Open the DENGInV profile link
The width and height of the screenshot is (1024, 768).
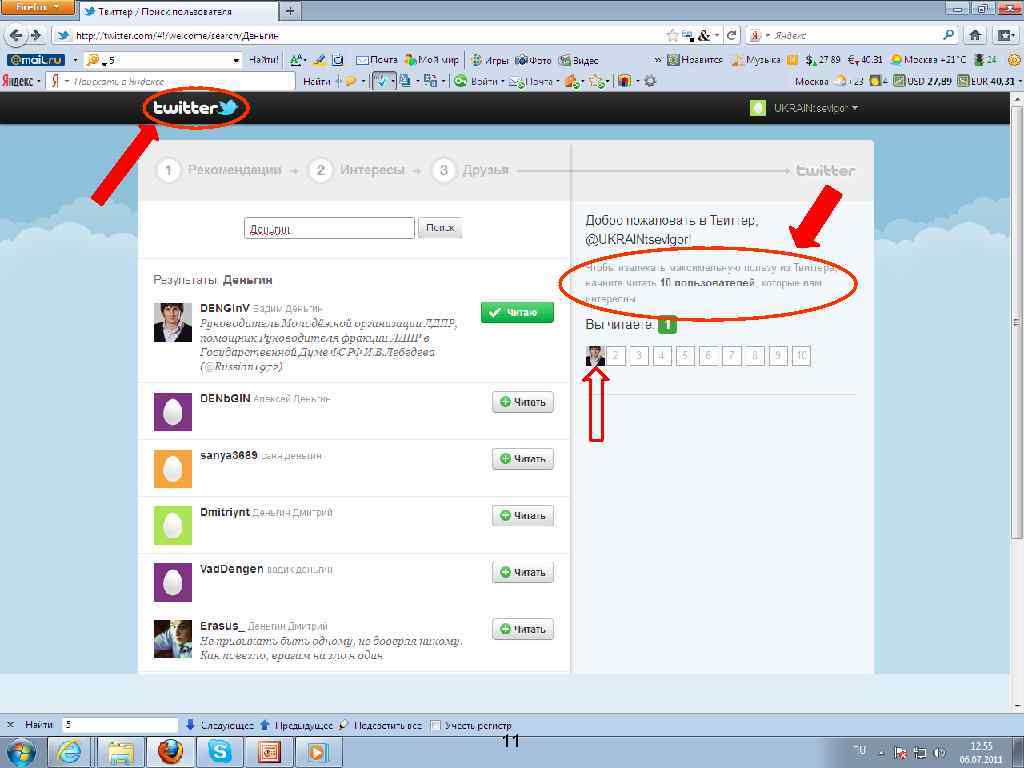(225, 308)
